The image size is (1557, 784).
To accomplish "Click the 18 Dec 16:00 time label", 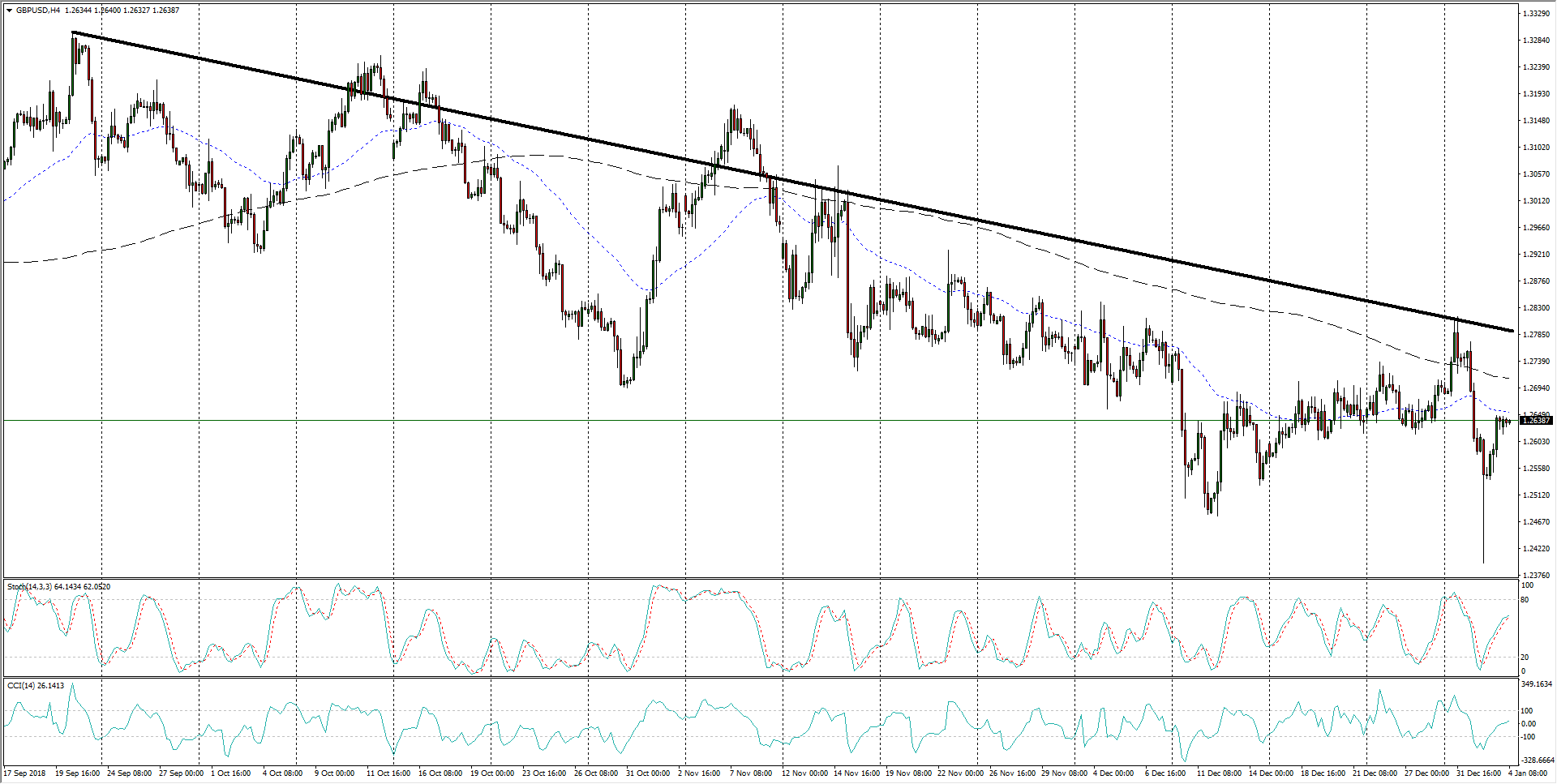I will (1323, 773).
